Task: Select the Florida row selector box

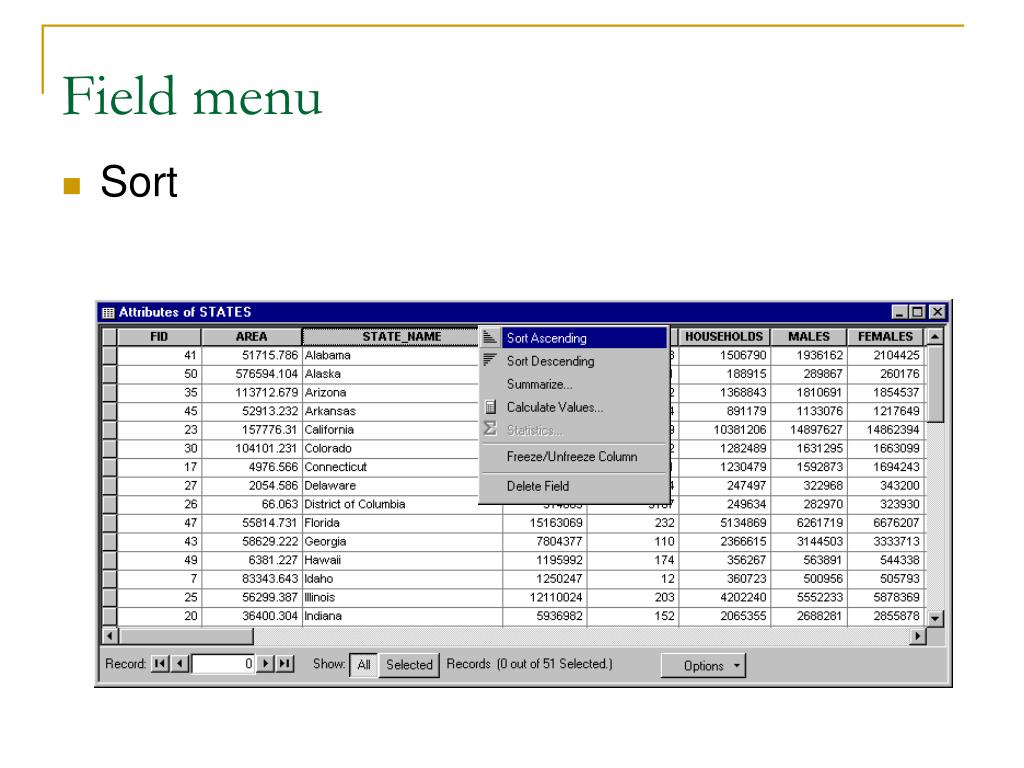Action: tap(109, 523)
